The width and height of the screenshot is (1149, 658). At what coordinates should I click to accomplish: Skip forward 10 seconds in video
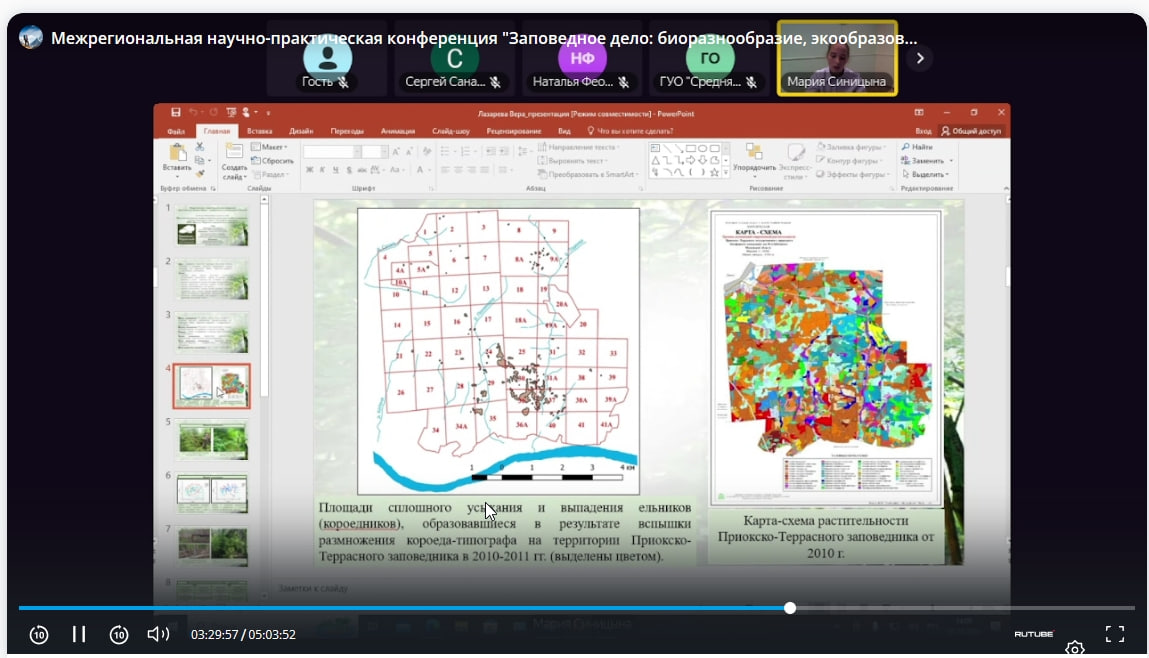click(x=119, y=635)
